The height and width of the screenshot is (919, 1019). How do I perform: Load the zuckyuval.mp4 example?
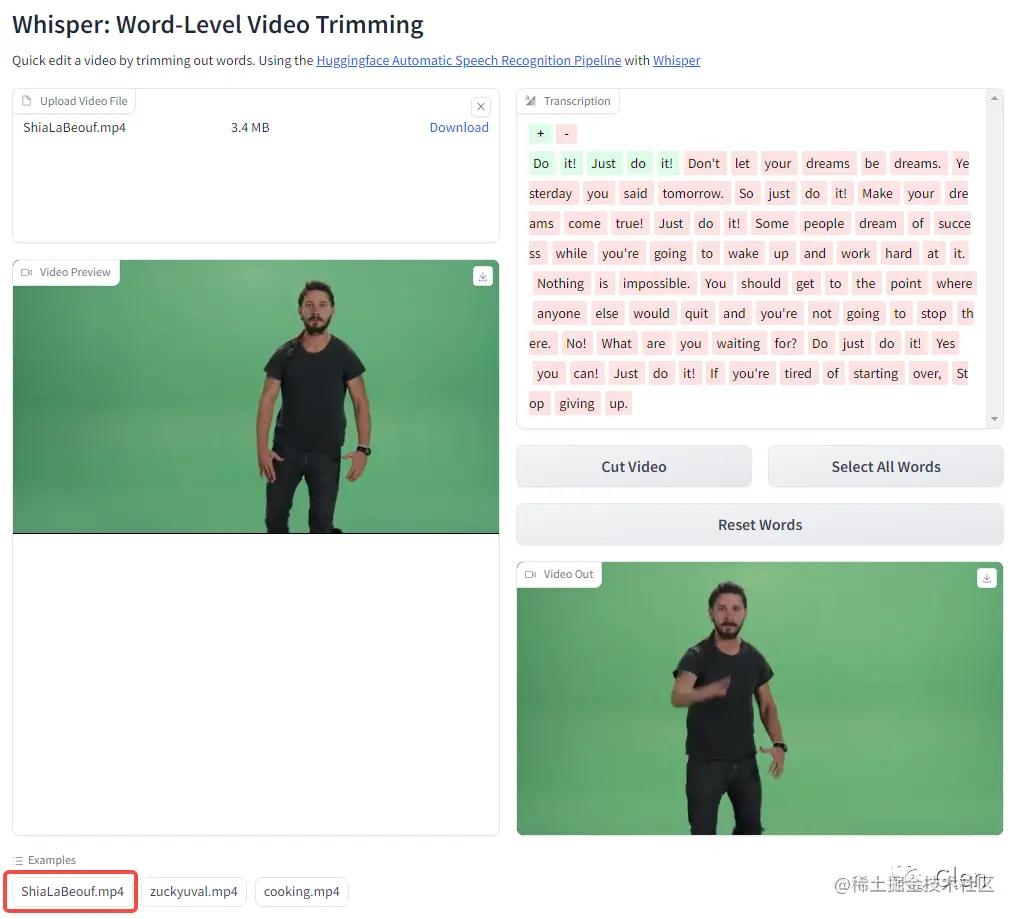(194, 892)
